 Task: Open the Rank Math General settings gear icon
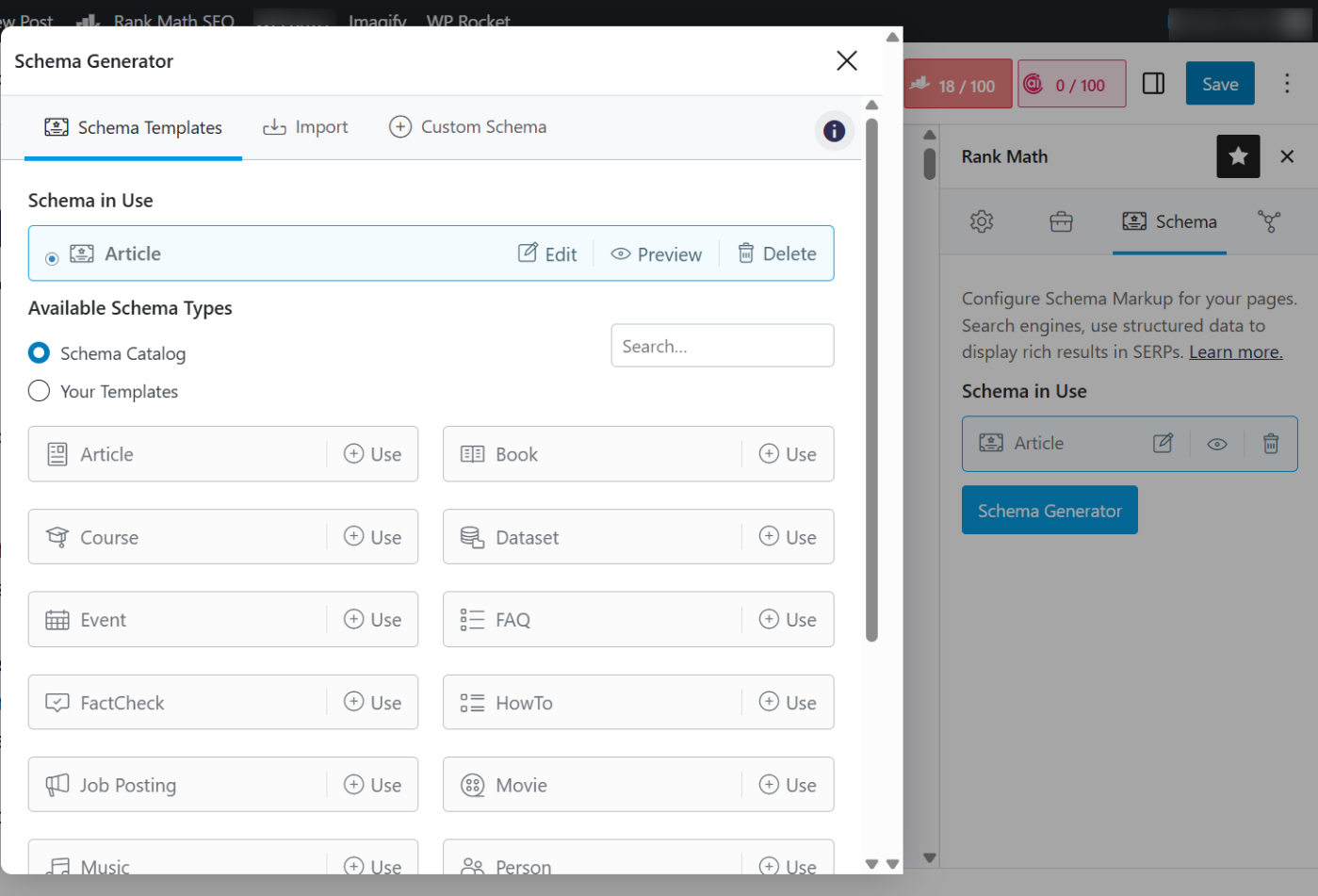(x=982, y=221)
